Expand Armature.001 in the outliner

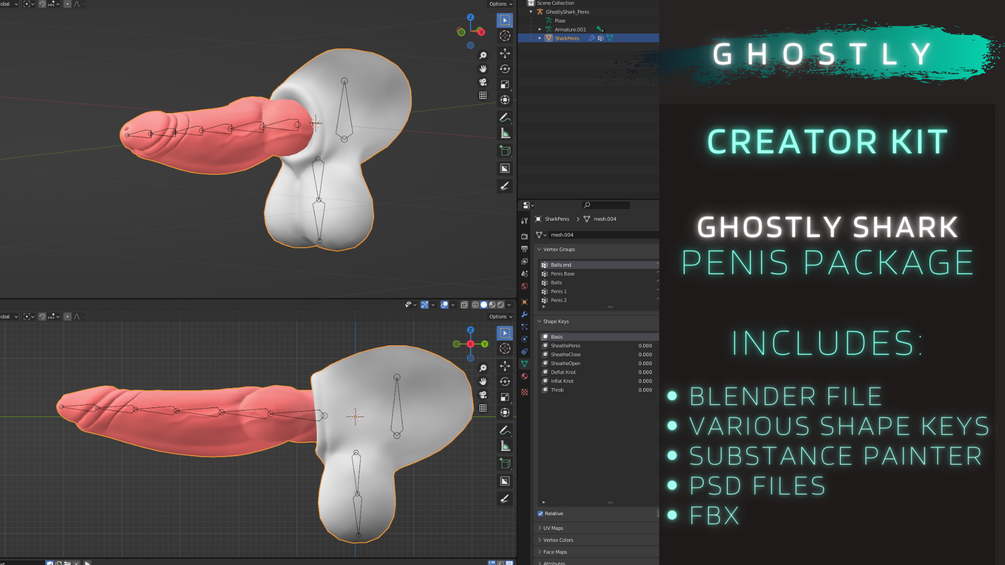coord(540,29)
